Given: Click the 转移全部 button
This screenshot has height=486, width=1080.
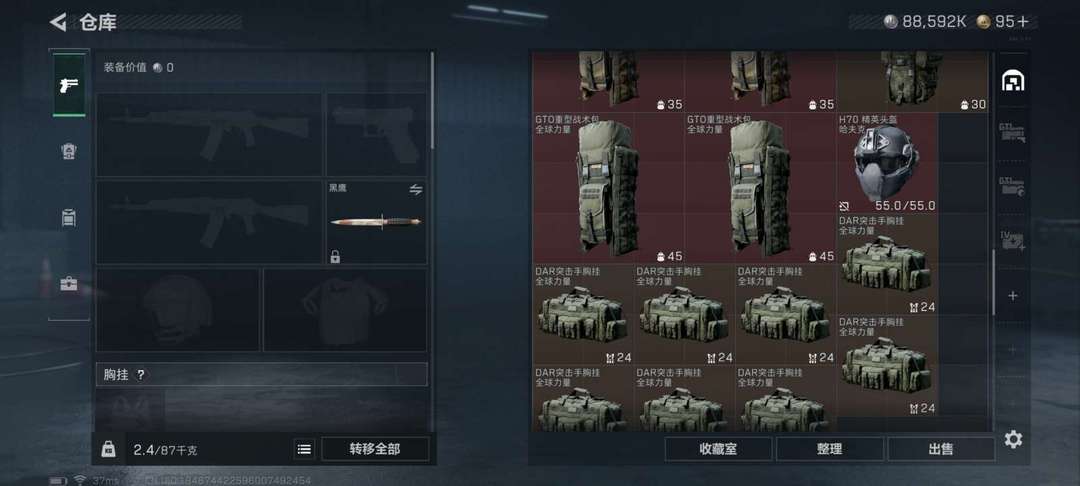Looking at the screenshot, I should coord(375,450).
